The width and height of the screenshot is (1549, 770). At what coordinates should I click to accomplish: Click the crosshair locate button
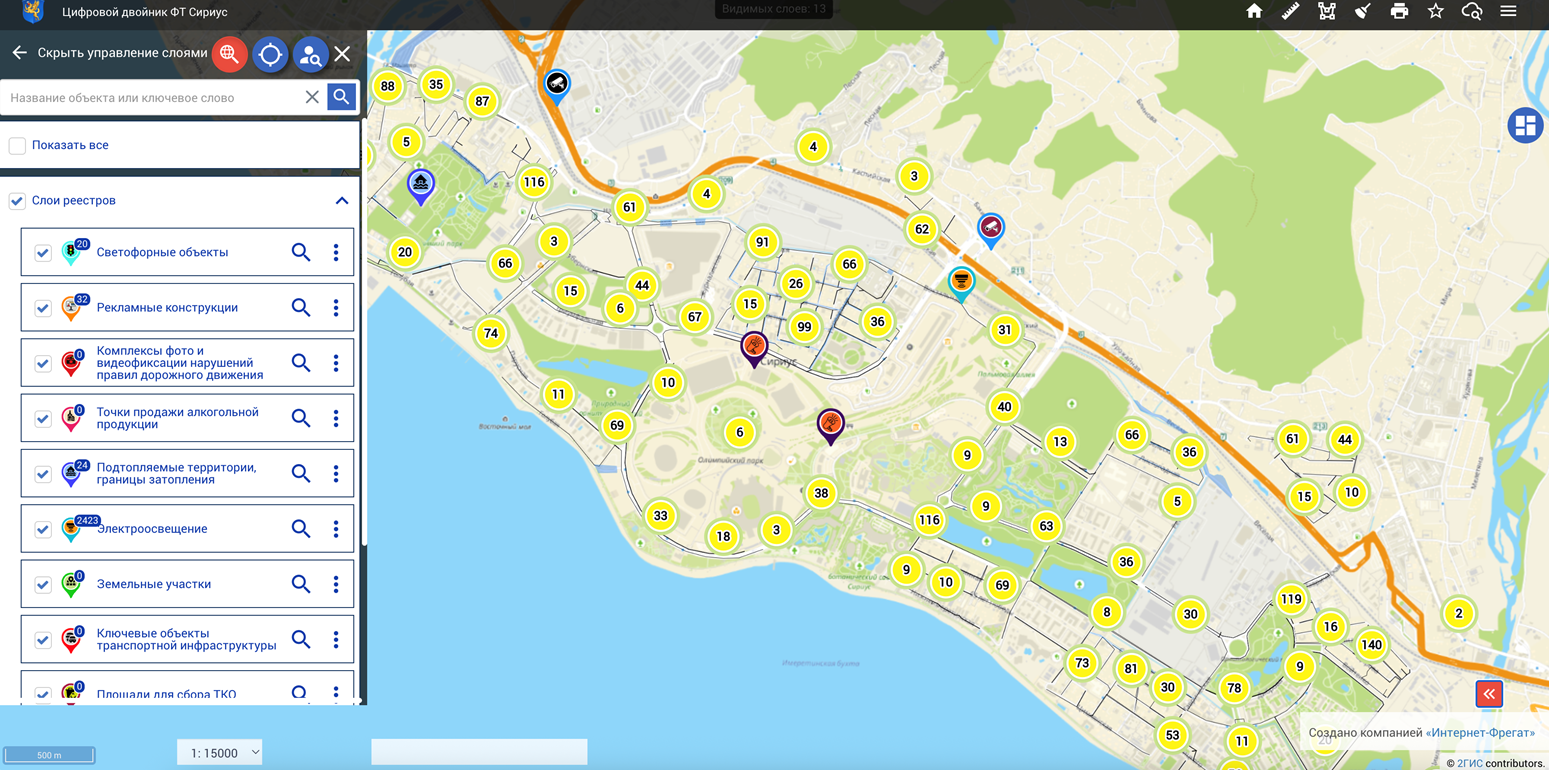point(270,54)
